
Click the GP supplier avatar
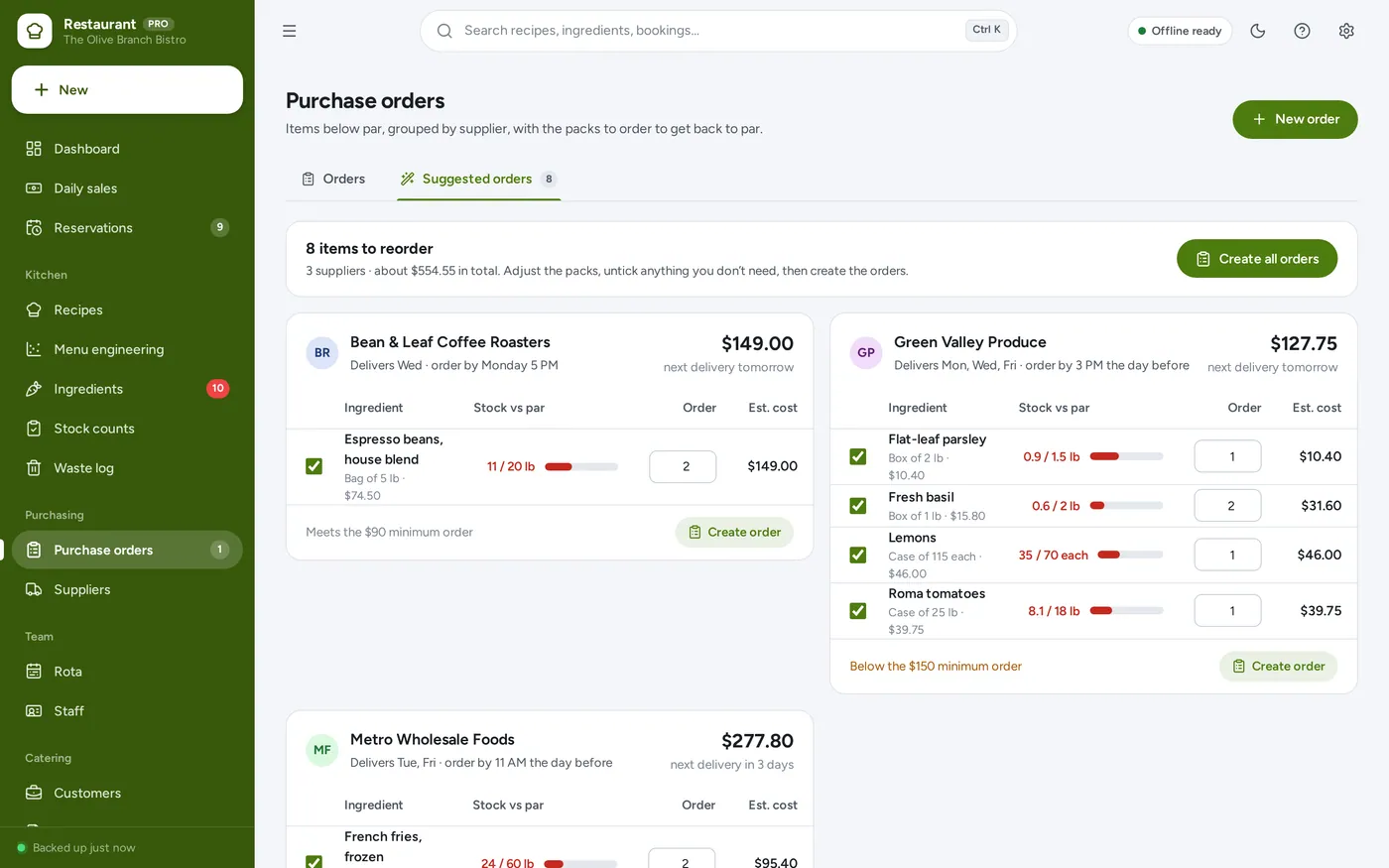click(x=866, y=352)
